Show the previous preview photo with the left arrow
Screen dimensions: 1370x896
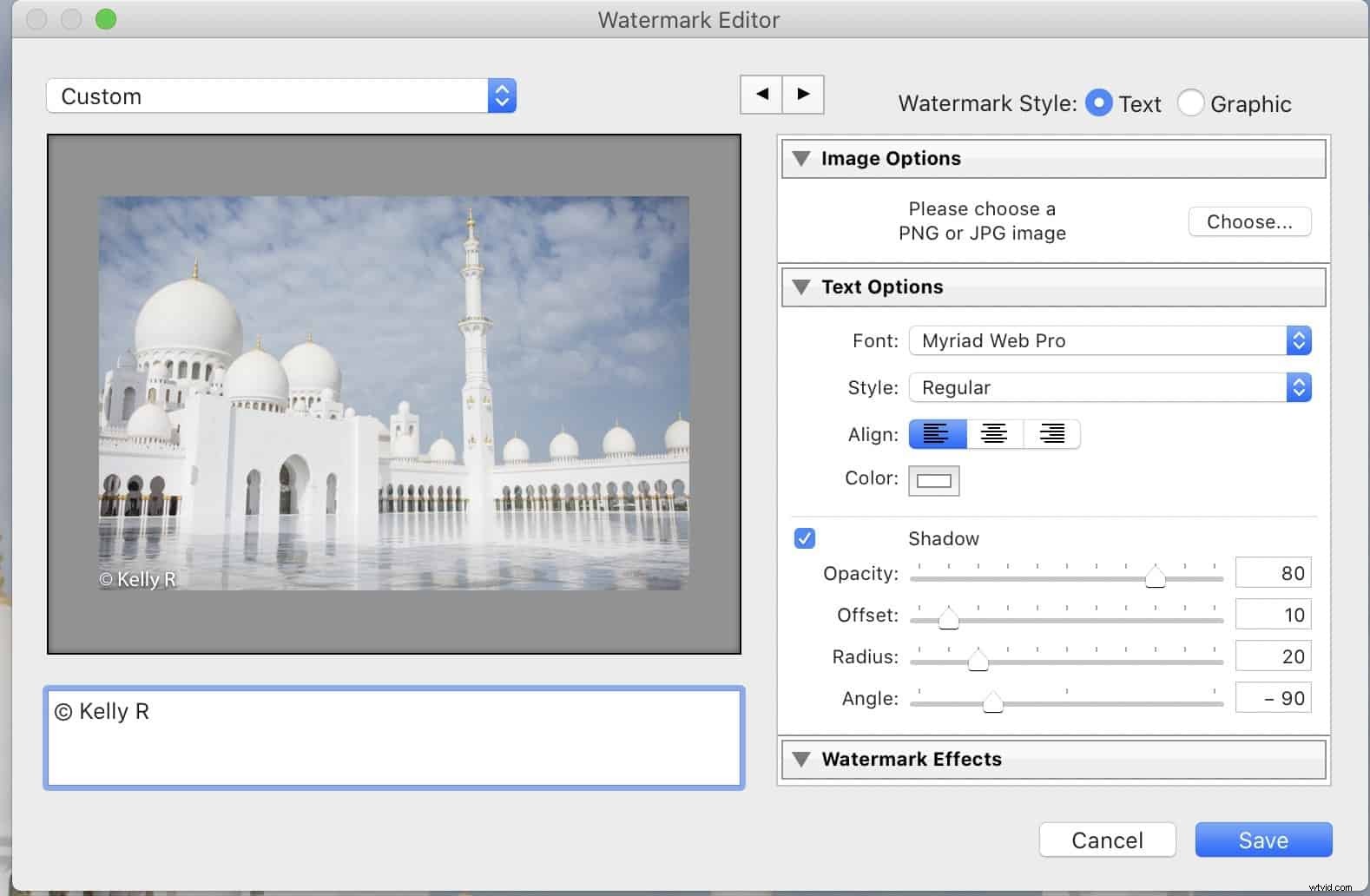coord(761,94)
